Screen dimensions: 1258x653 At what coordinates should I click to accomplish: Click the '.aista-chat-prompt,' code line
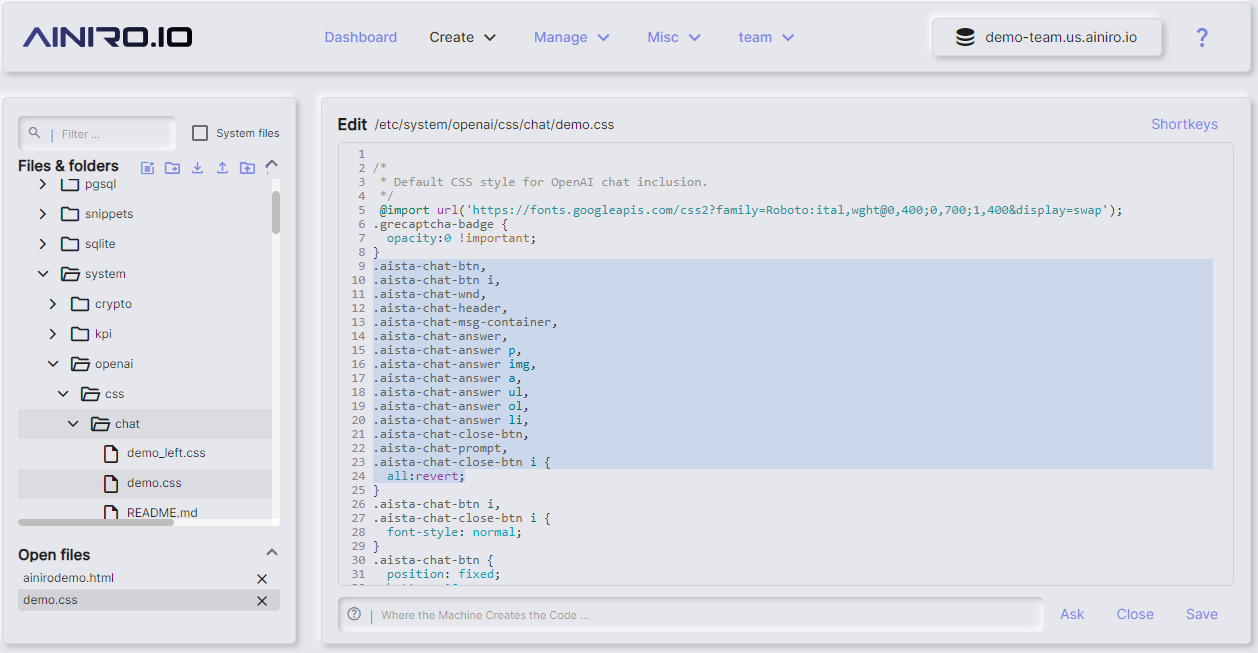coord(440,448)
